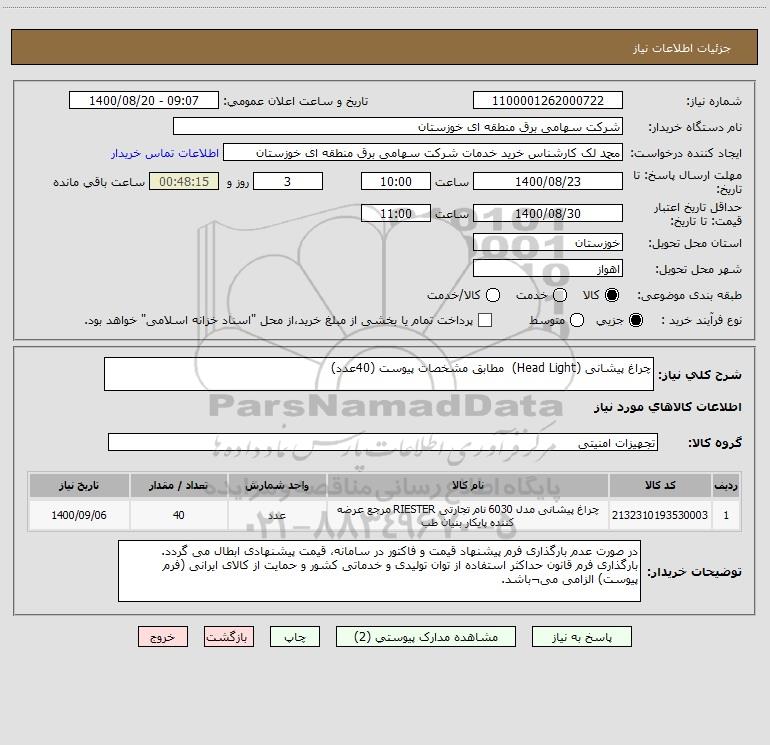Click the اطلاعات کالاهای مورد نیاز heading
Viewport: 770px width, 745px height.
coord(668,407)
